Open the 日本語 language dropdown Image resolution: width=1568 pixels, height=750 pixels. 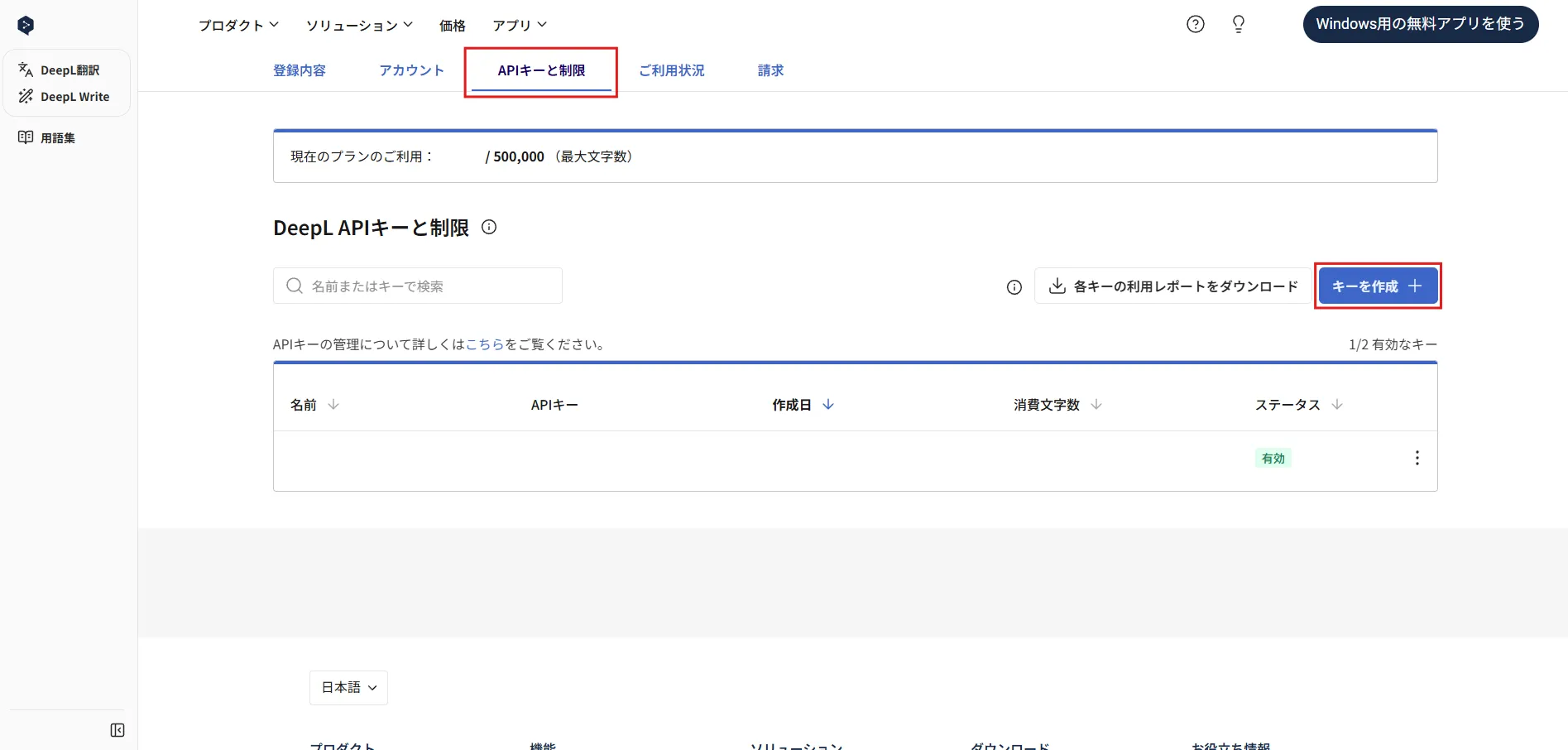tap(348, 687)
